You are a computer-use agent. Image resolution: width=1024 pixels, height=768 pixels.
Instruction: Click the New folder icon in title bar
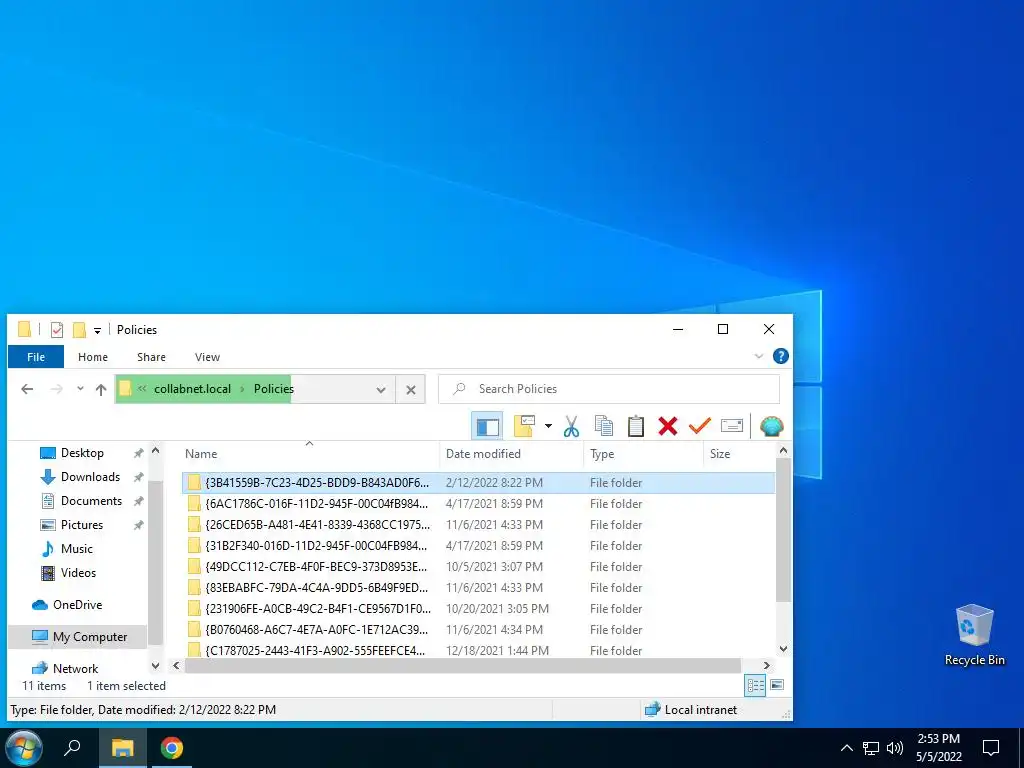(79, 330)
